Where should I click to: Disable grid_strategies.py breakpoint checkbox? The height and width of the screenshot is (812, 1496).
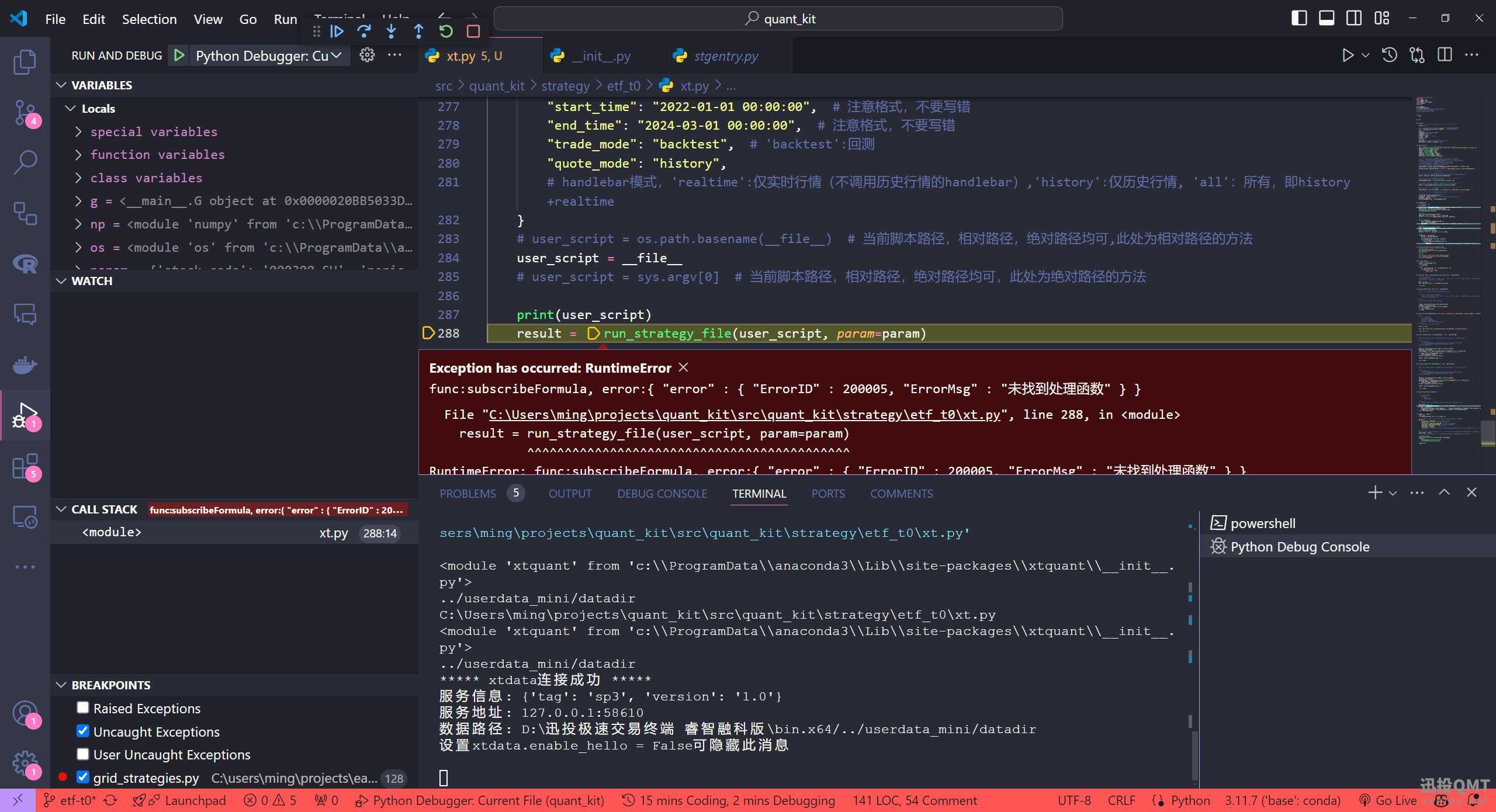pyautogui.click(x=83, y=778)
